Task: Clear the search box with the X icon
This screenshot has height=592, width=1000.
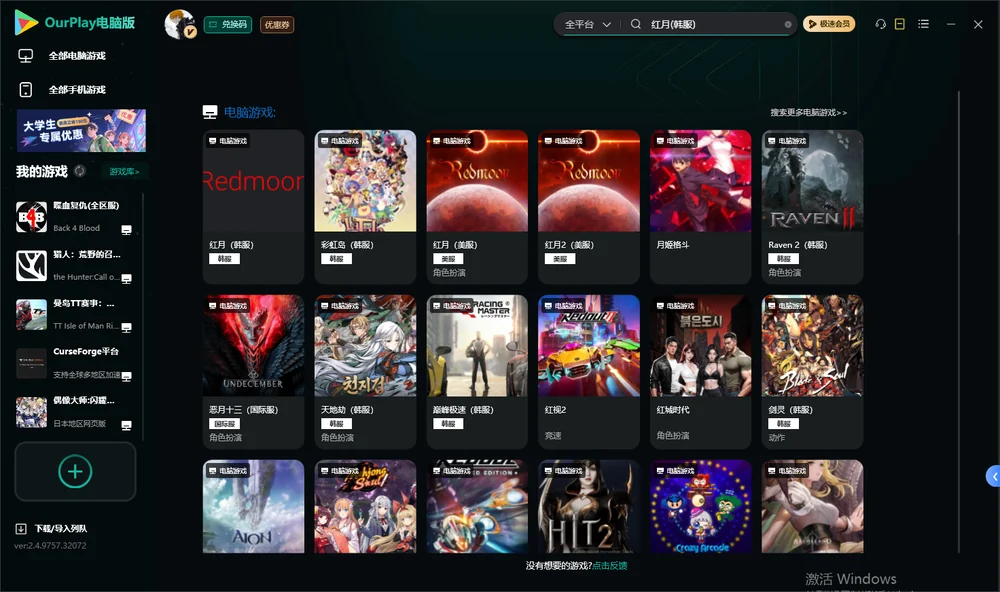Action: point(788,24)
